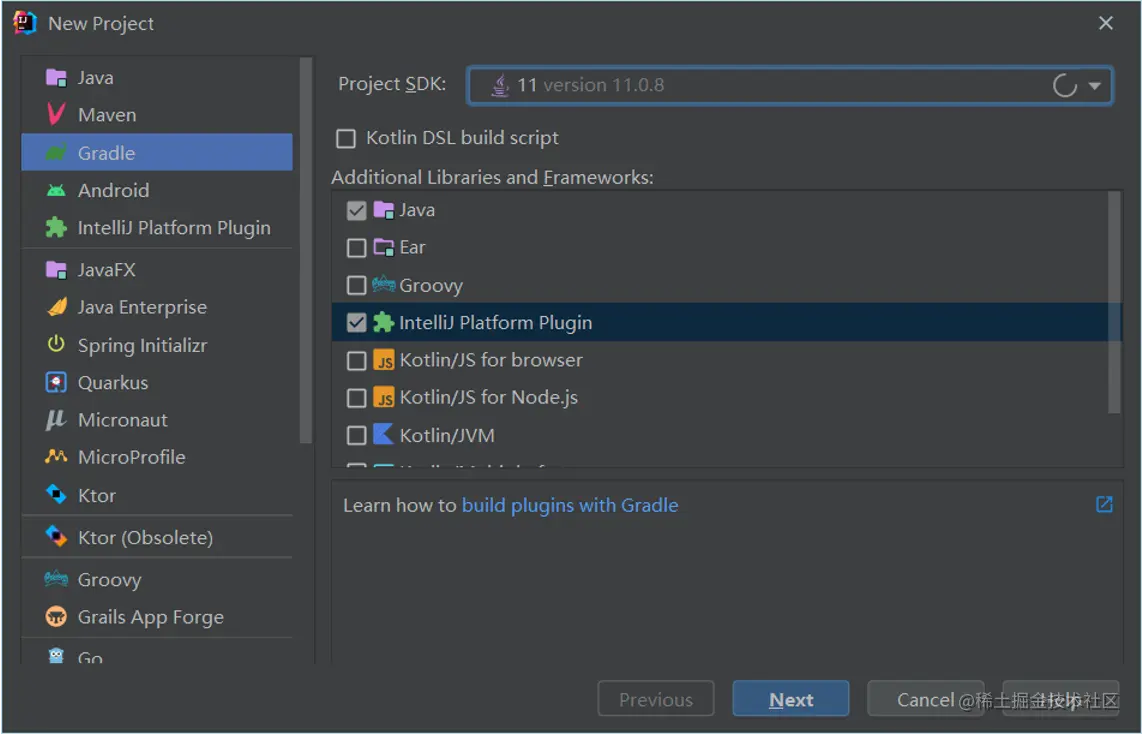Image resolution: width=1142 pixels, height=734 pixels.
Task: Open the build plugins with Gradle link
Action: [x=570, y=505]
